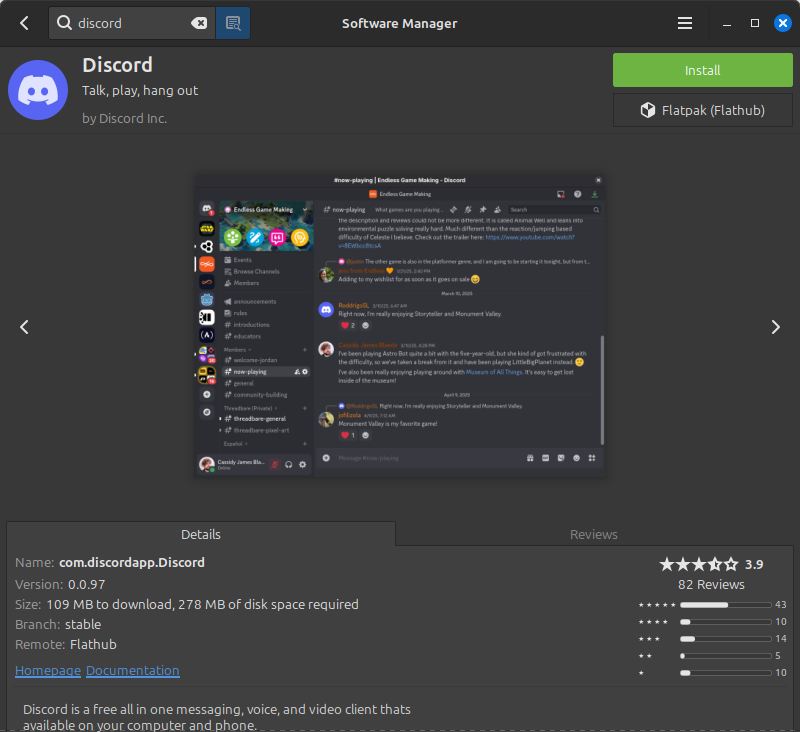Open the Homepage link
Viewport: 800px width, 732px height.
click(48, 670)
